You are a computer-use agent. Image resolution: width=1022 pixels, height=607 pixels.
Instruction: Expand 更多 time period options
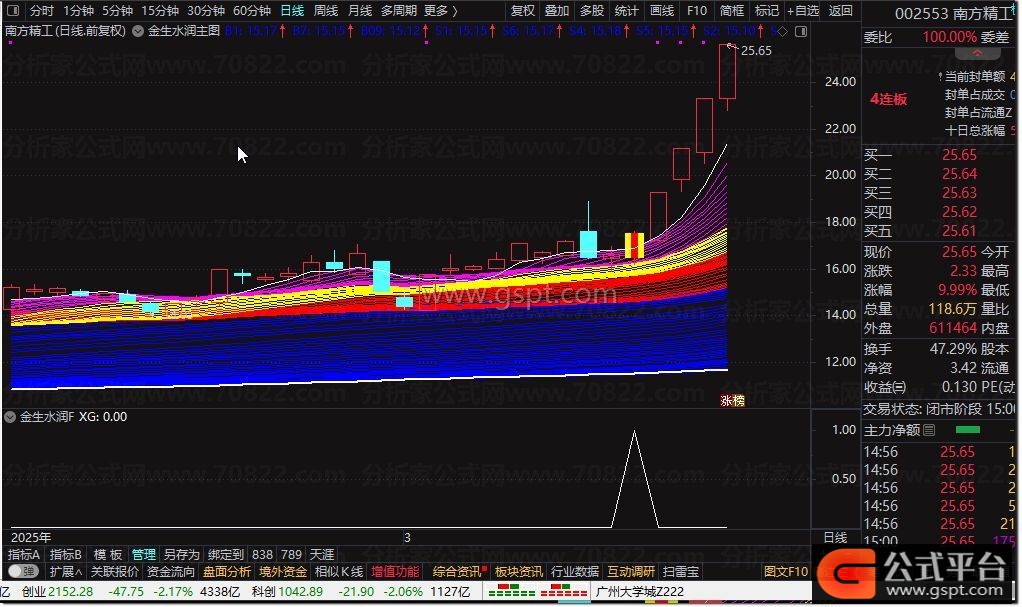440,10
